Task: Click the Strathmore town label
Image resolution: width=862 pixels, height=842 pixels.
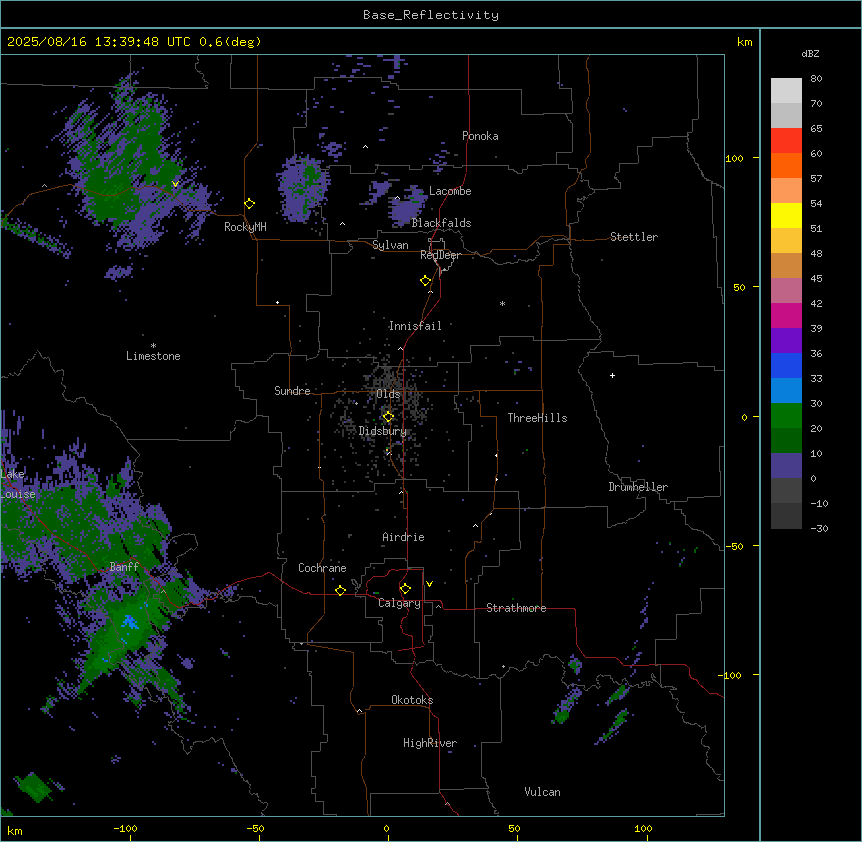Action: [x=516, y=608]
